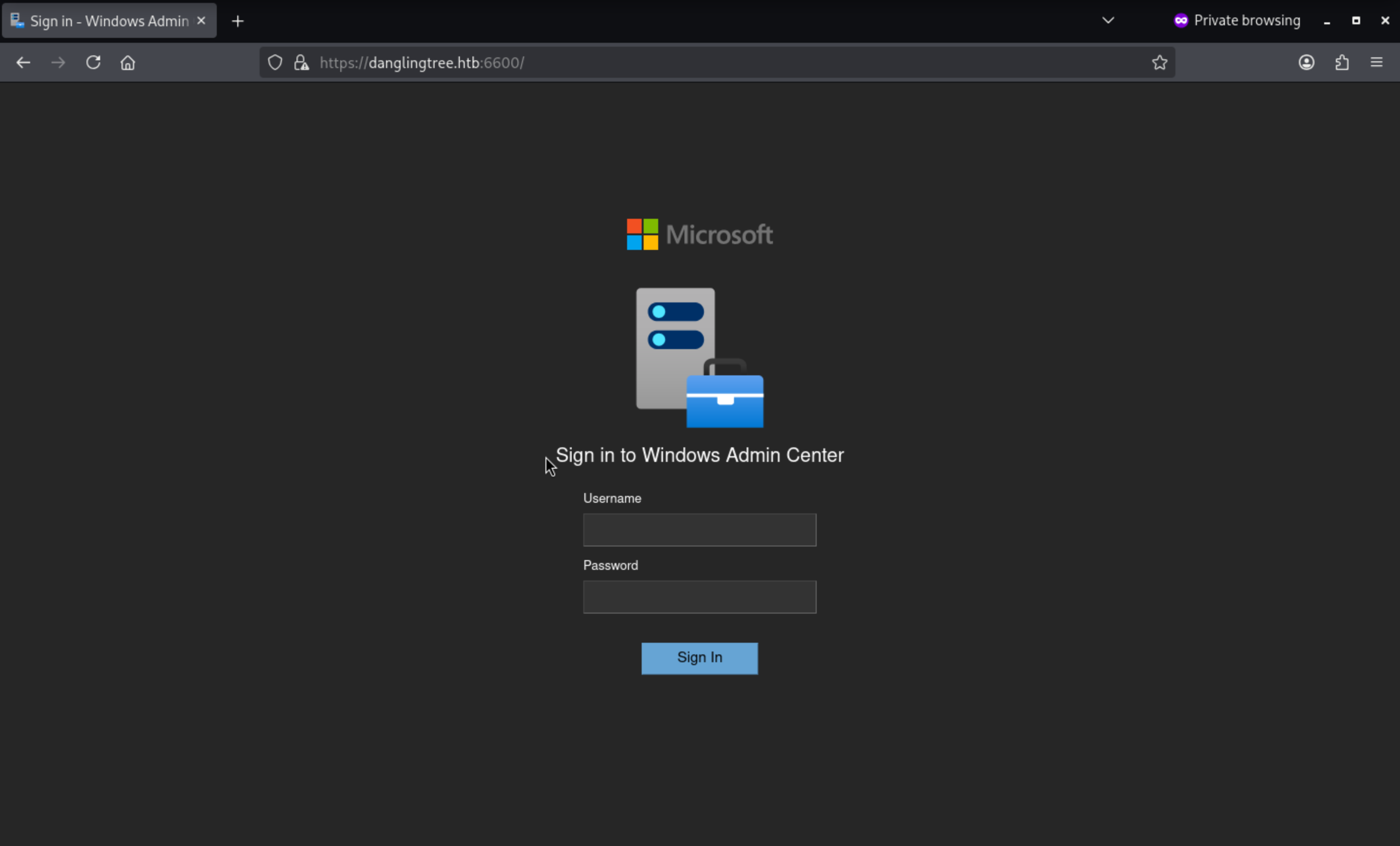1400x846 pixels.
Task: Click the Username label
Action: tap(612, 498)
